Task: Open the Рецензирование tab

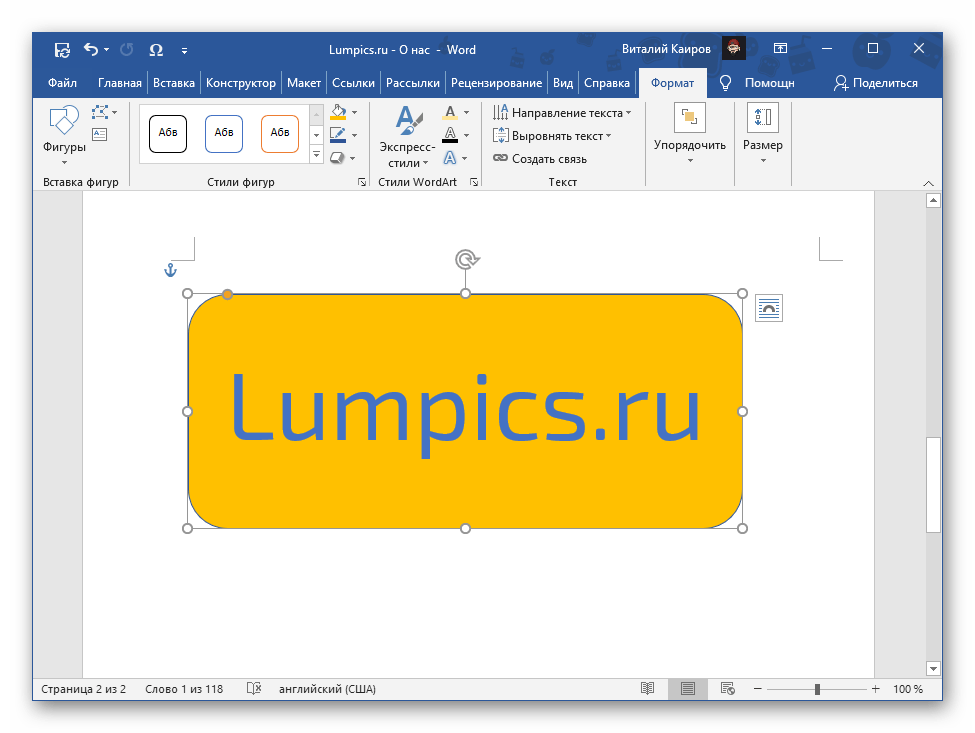Action: pyautogui.click(x=496, y=83)
